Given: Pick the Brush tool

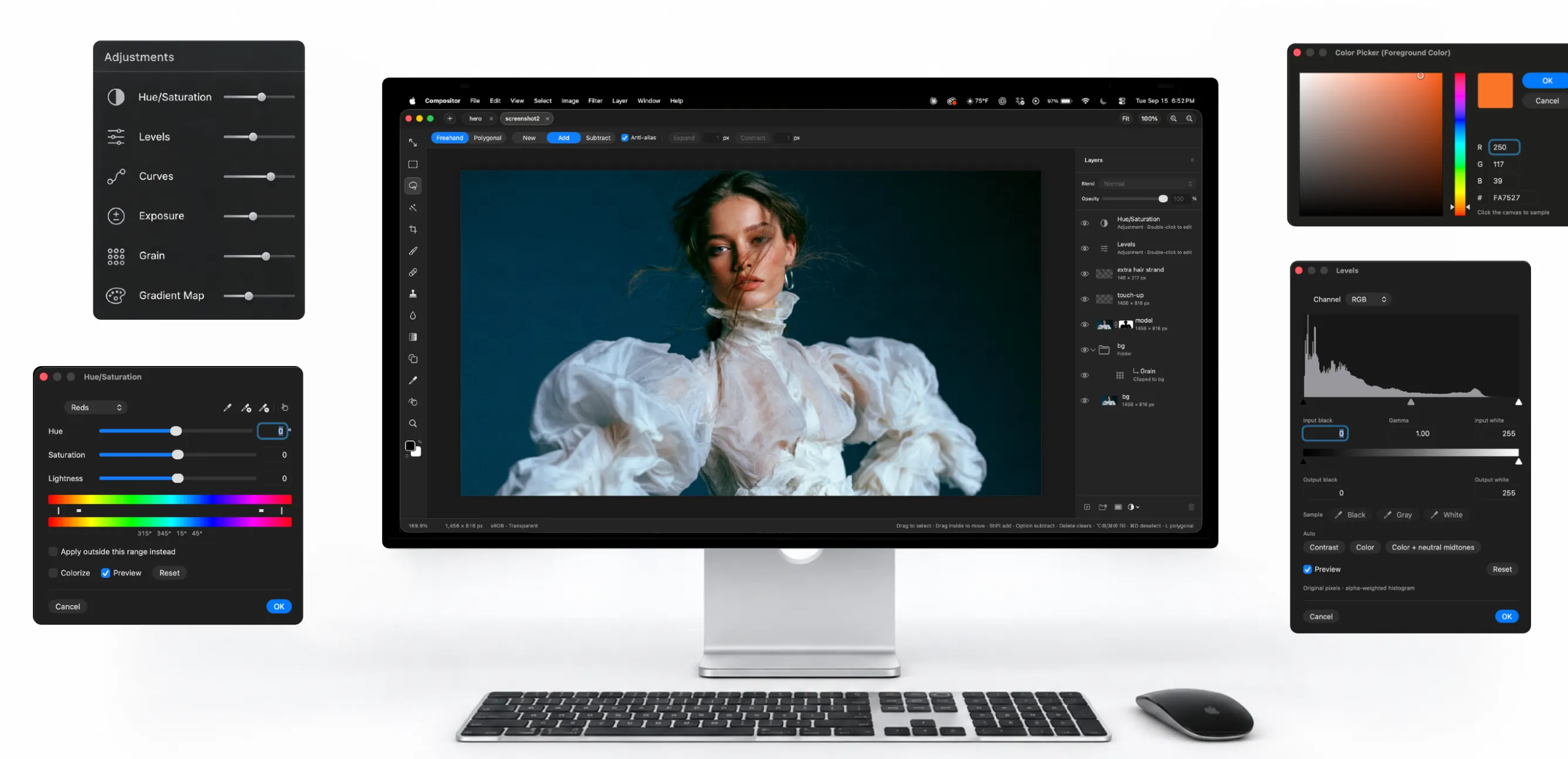Looking at the screenshot, I should [413, 250].
